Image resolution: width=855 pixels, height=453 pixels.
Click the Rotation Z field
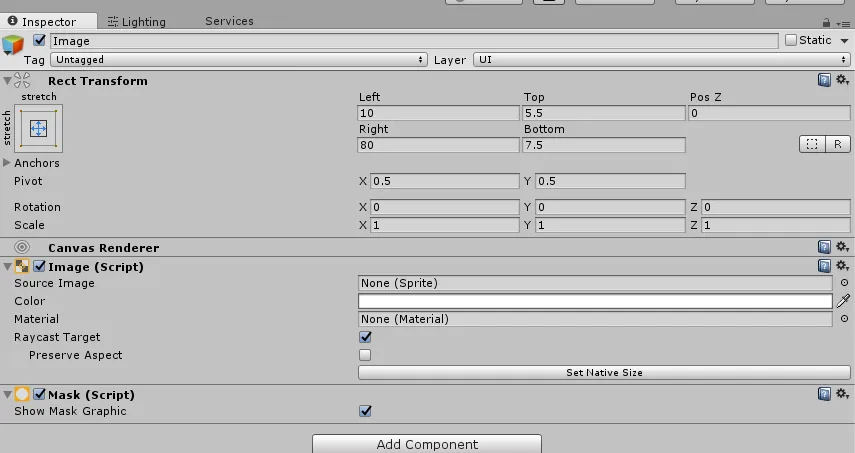point(775,207)
